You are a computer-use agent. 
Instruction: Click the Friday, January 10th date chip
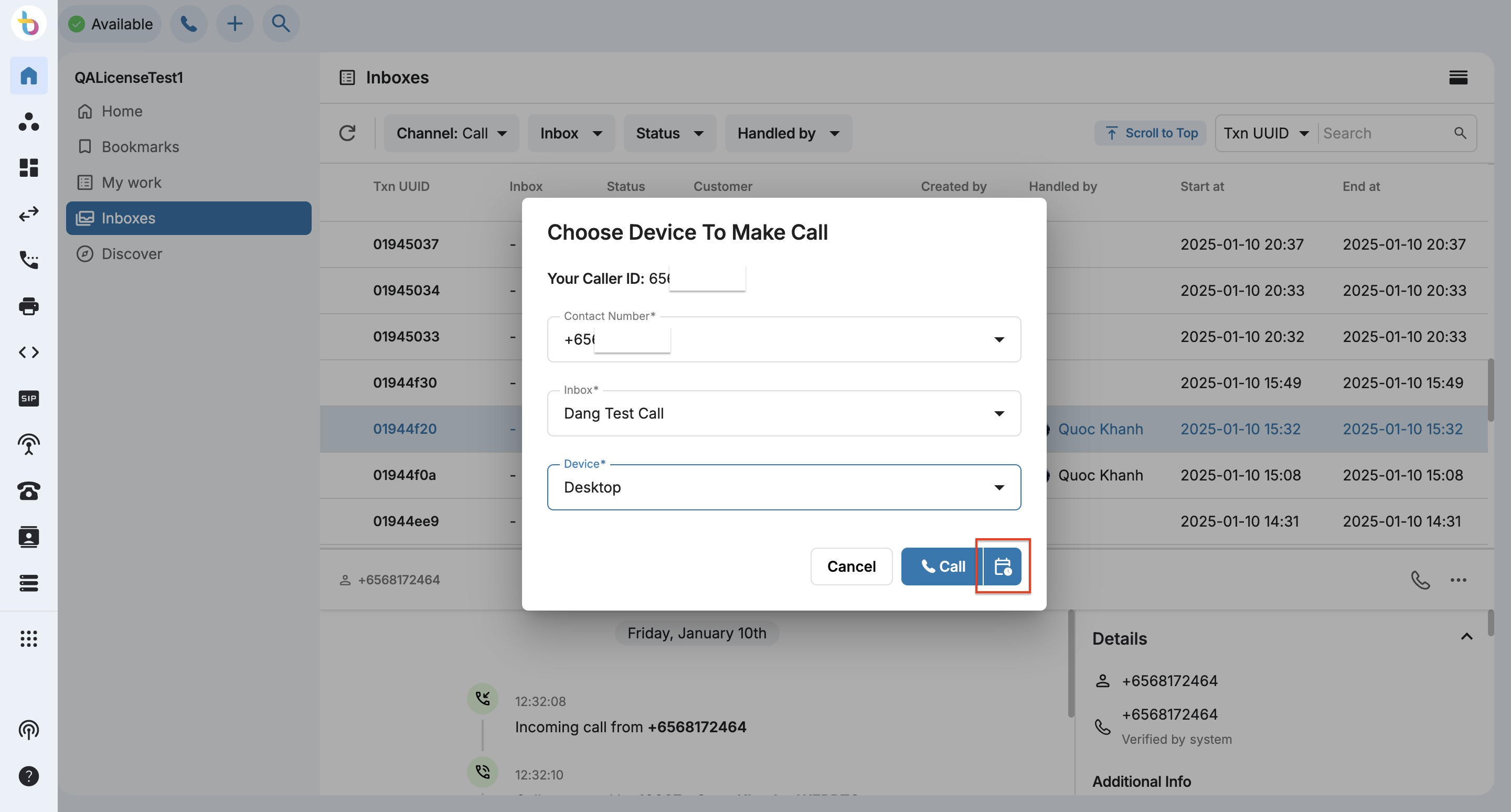coord(697,633)
